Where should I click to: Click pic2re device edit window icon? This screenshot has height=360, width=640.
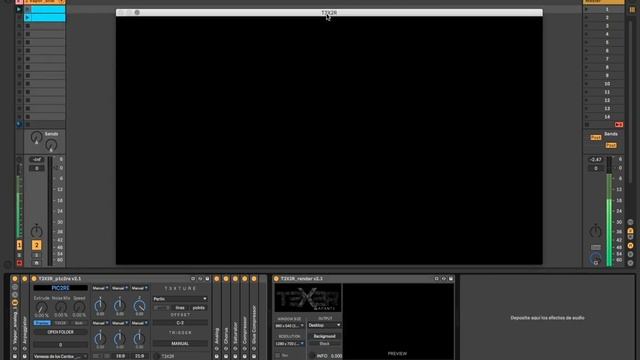point(193,279)
